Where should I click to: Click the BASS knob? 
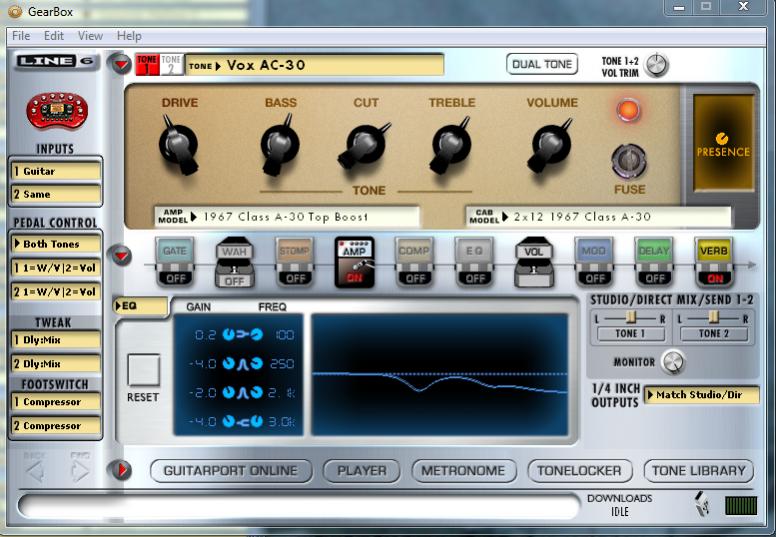pos(280,145)
